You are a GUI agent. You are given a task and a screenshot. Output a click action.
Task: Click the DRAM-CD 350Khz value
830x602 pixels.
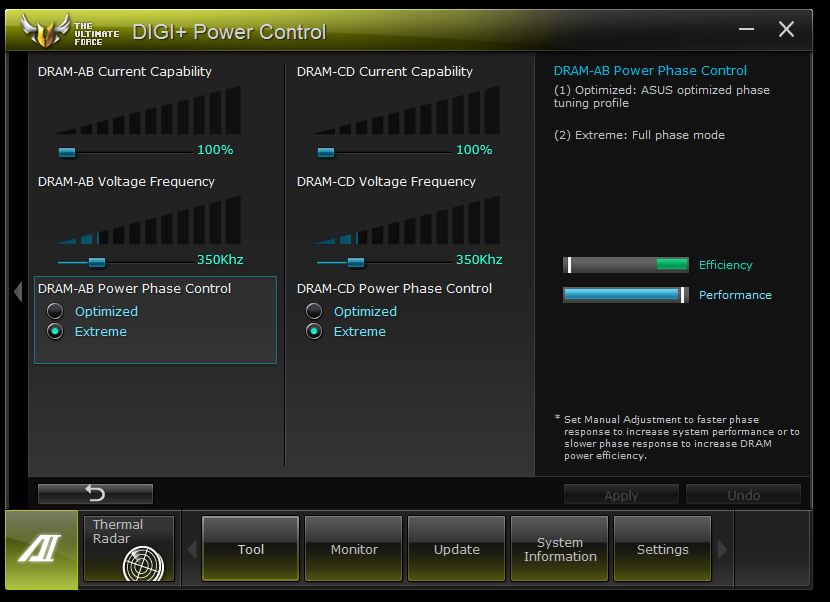[479, 259]
